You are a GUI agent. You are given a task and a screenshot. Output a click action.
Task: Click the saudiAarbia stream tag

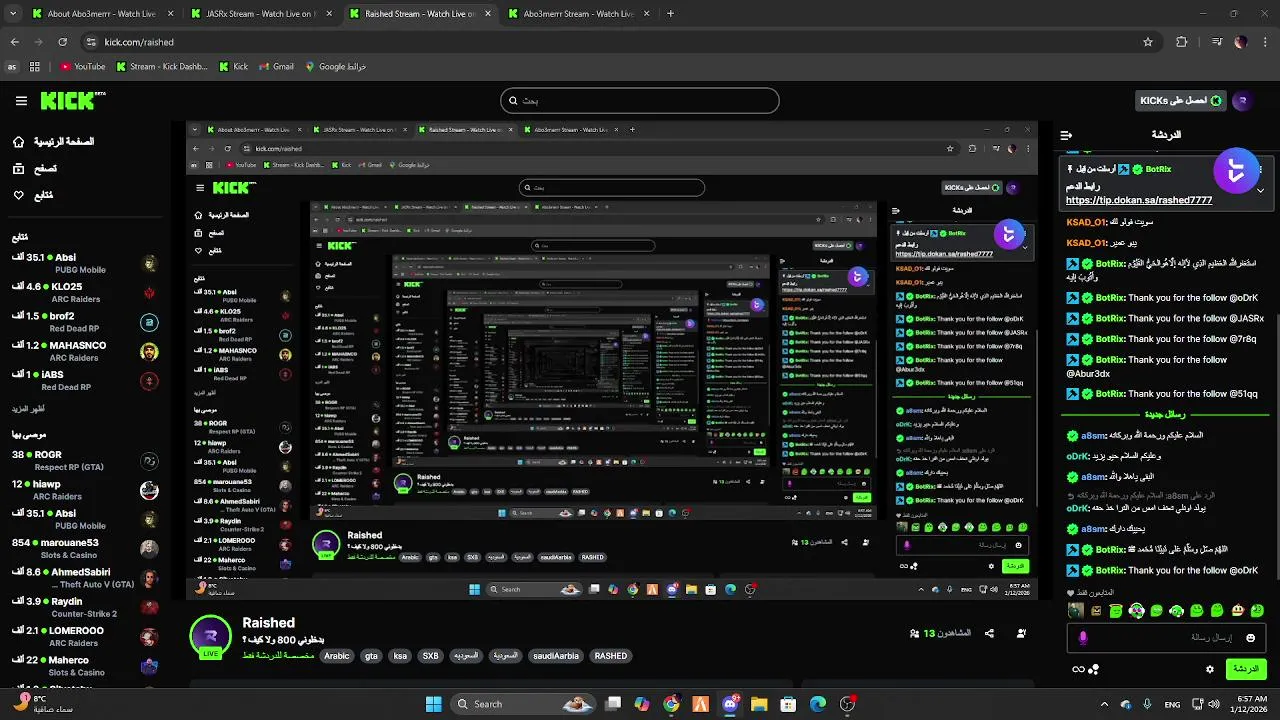point(555,656)
